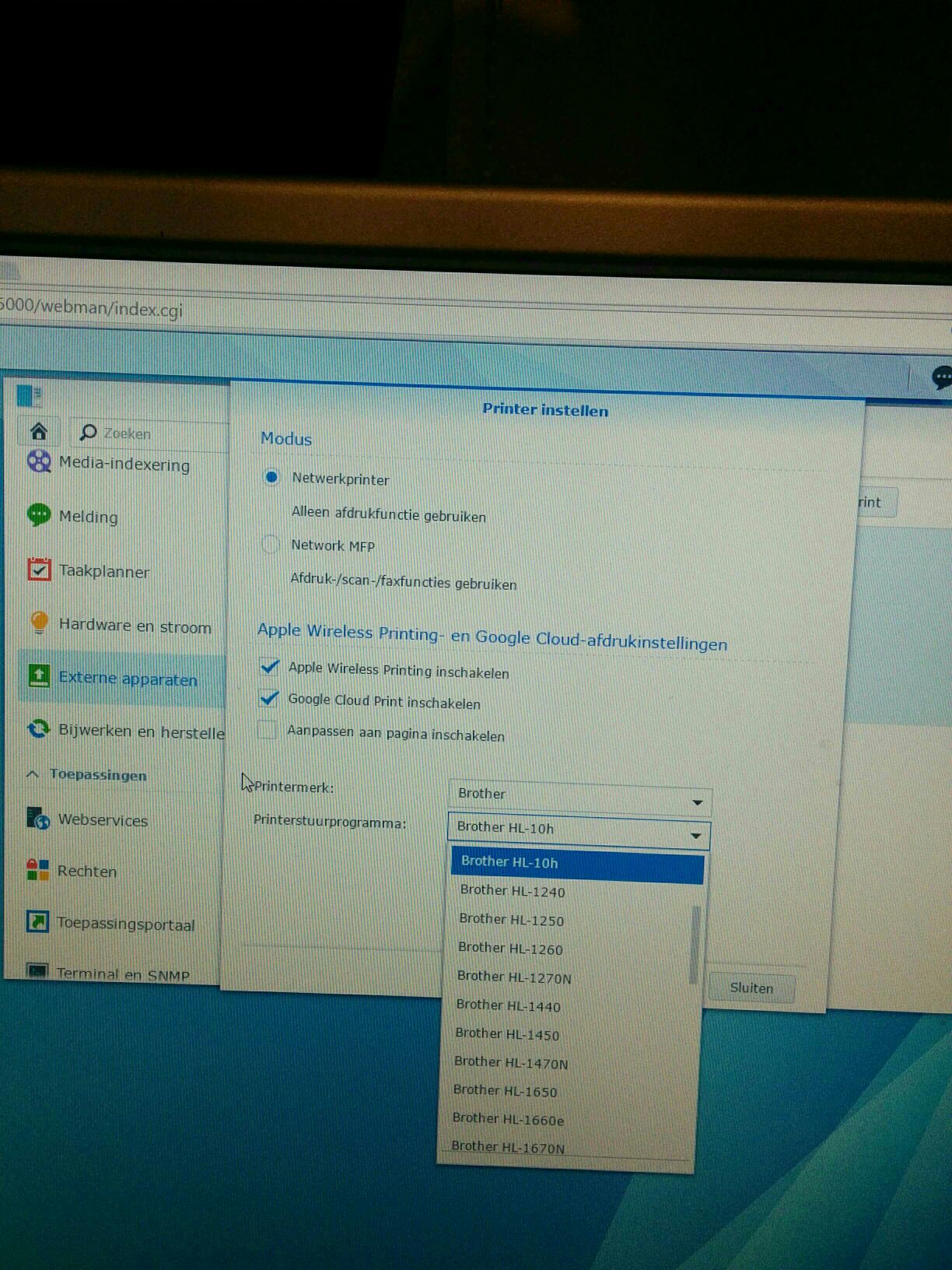
Task: Select the Netwerkprinter radio button
Action: click(271, 478)
